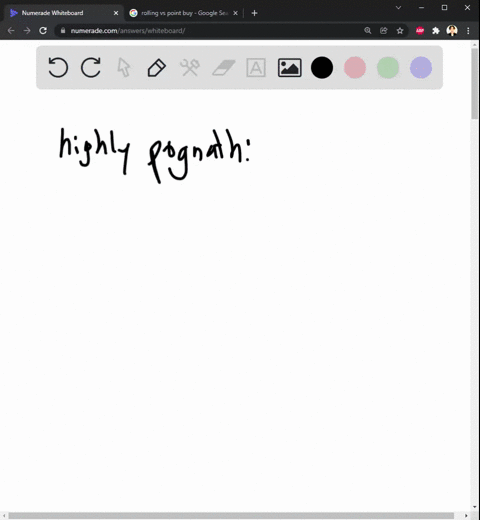Viewport: 480px width, 520px height.
Task: Open the crossed tools settings icon
Action: (x=190, y=68)
